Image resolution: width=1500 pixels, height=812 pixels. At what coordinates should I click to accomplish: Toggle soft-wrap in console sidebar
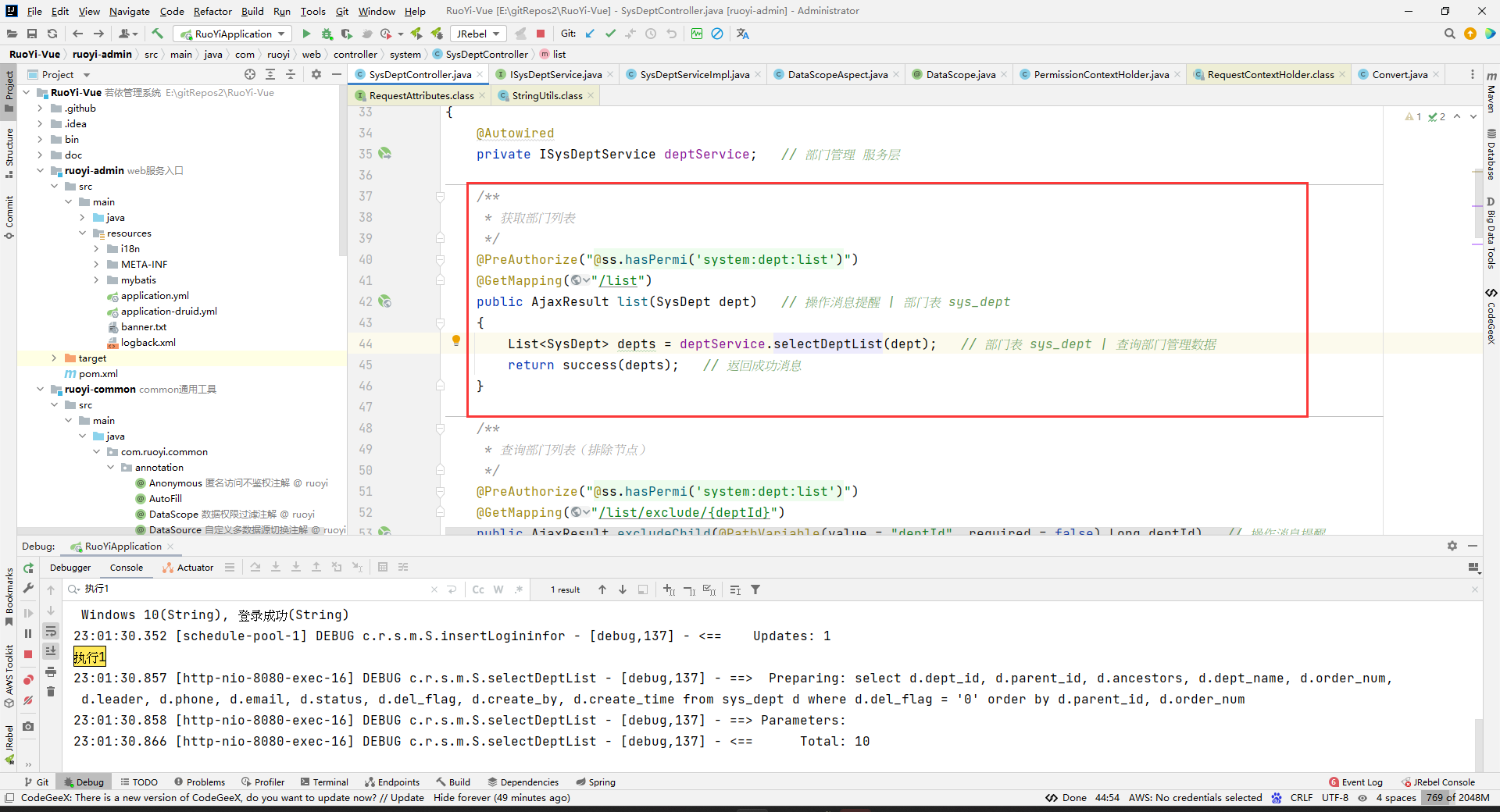(51, 631)
